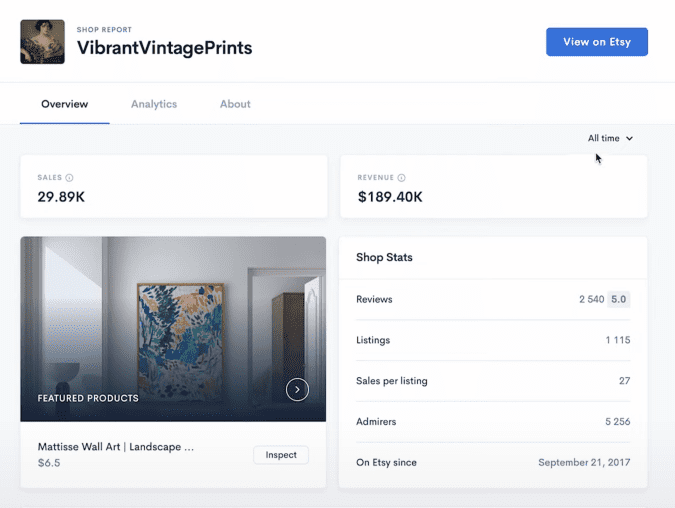Screen dimensions: 675x508
Task: Click the VibrantVintagePrints shop name
Action: (x=164, y=48)
